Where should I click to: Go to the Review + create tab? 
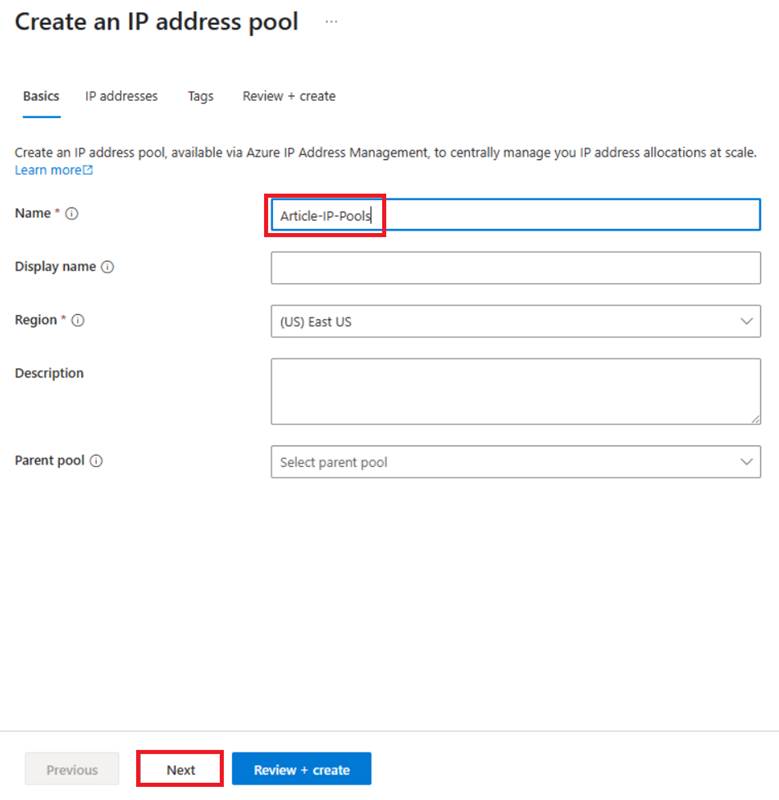click(289, 96)
